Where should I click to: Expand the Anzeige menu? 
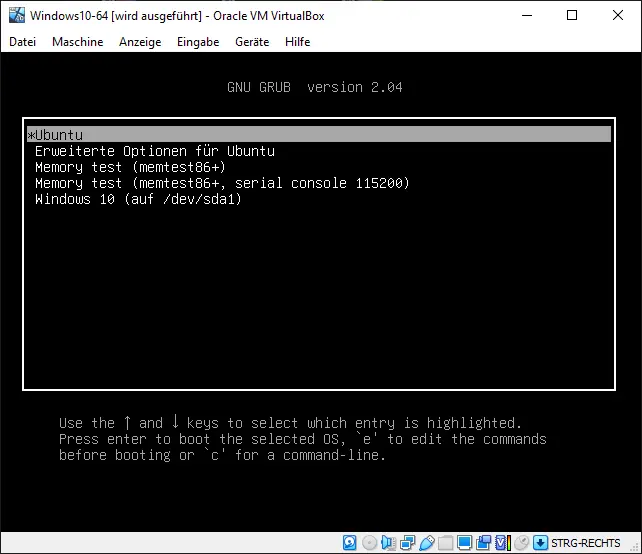tap(139, 42)
